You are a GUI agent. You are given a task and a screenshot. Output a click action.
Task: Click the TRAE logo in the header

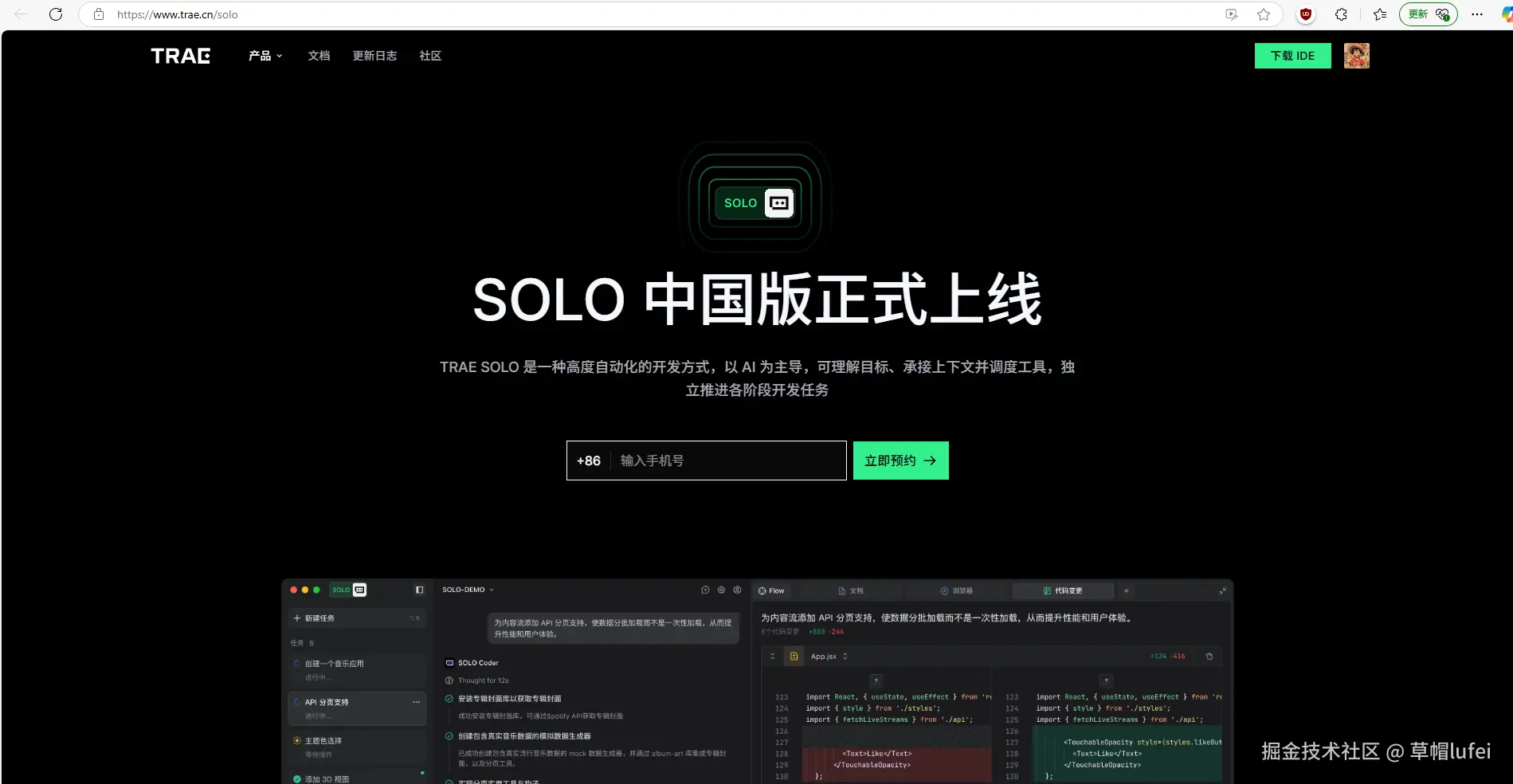pyautogui.click(x=181, y=56)
